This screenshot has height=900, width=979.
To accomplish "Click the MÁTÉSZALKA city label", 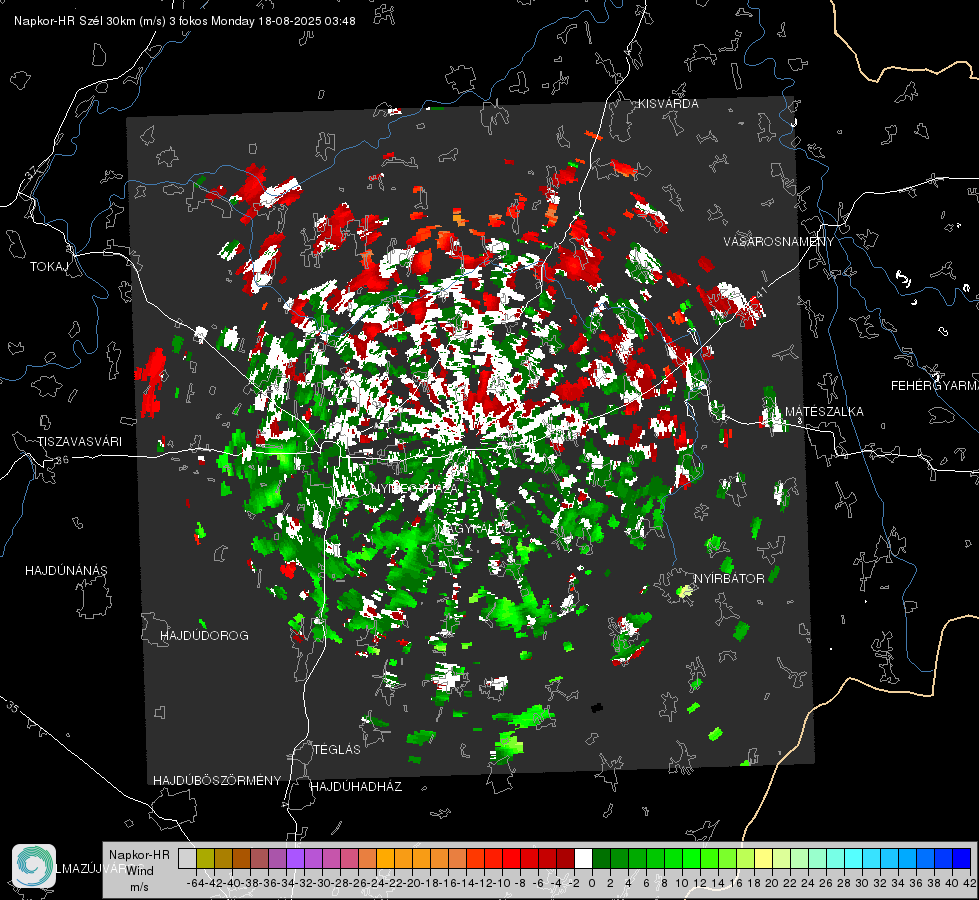I will point(824,411).
